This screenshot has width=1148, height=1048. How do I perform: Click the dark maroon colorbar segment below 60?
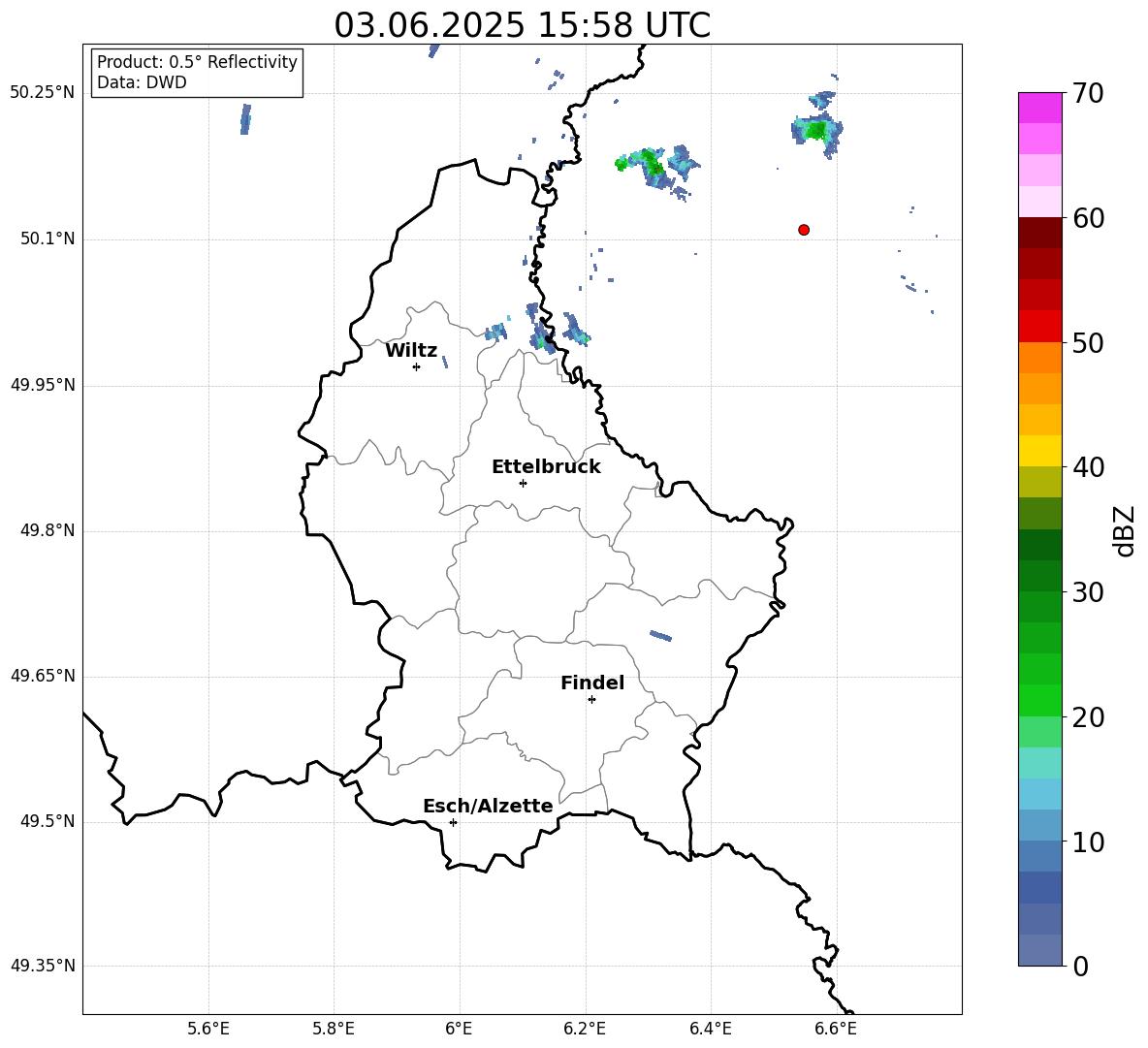point(1040,233)
